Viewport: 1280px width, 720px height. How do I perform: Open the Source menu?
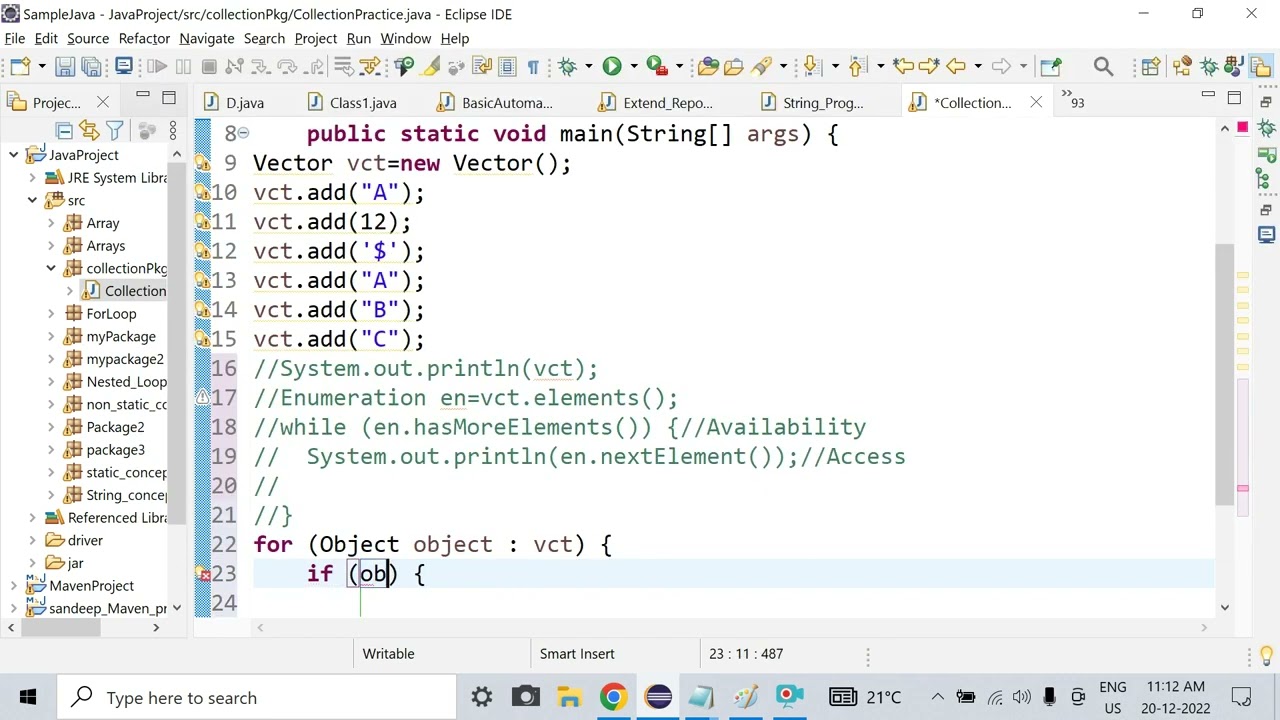coord(88,38)
